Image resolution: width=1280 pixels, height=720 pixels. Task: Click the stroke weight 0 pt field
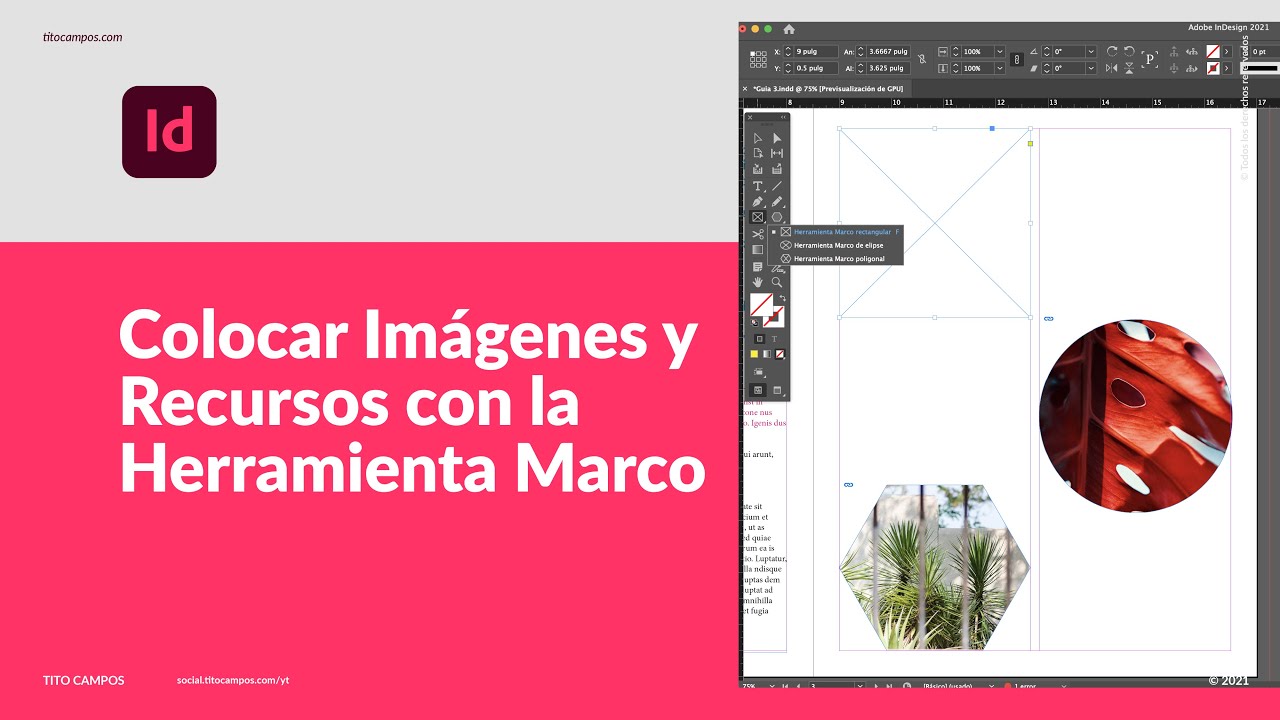1264,51
